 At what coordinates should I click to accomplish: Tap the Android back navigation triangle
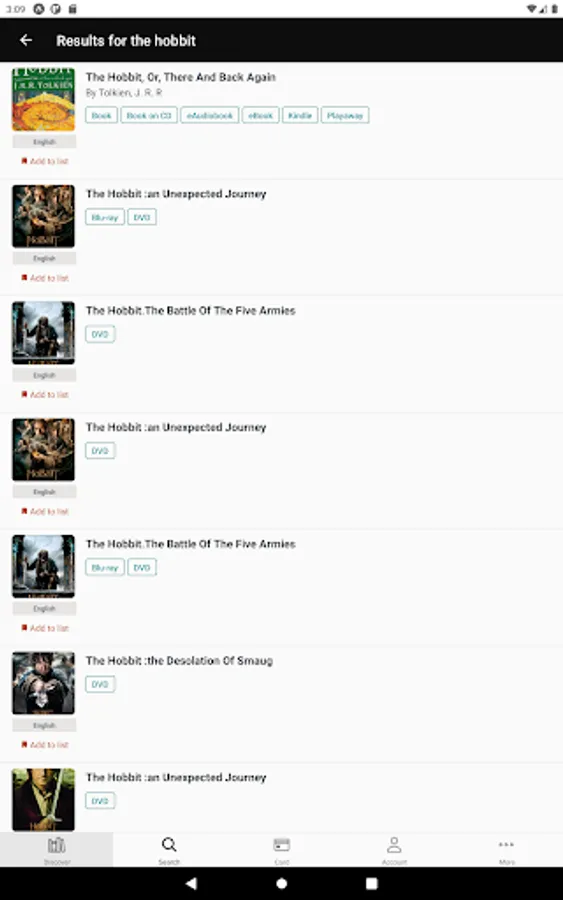click(x=192, y=883)
